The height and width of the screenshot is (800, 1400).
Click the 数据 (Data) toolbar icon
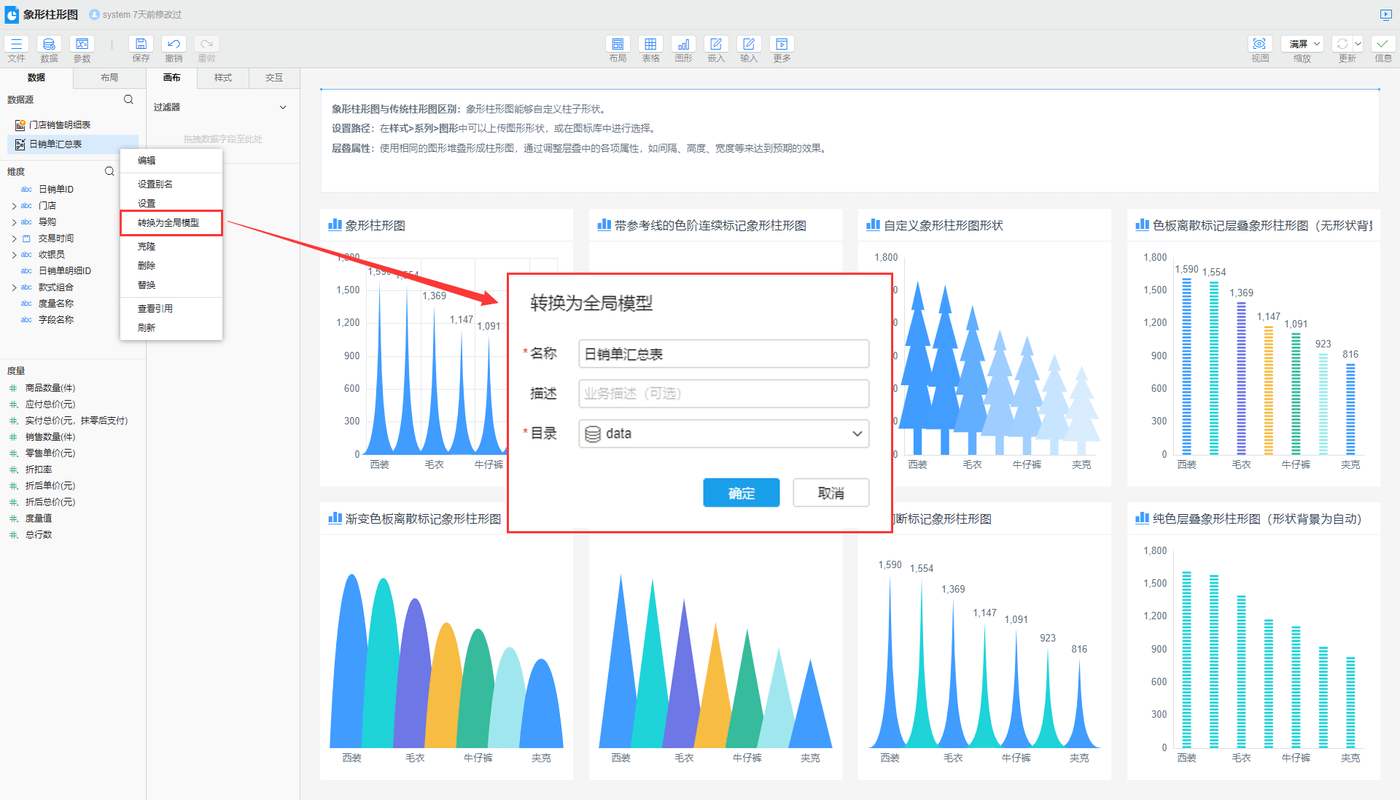click(49, 45)
